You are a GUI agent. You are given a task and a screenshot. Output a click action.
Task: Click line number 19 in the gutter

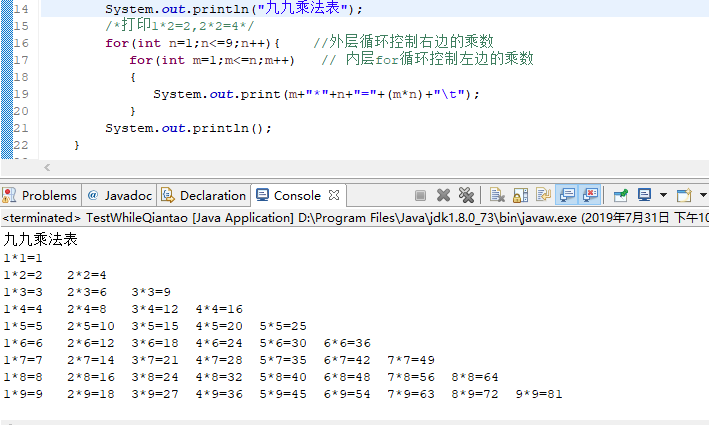[x=21, y=94]
